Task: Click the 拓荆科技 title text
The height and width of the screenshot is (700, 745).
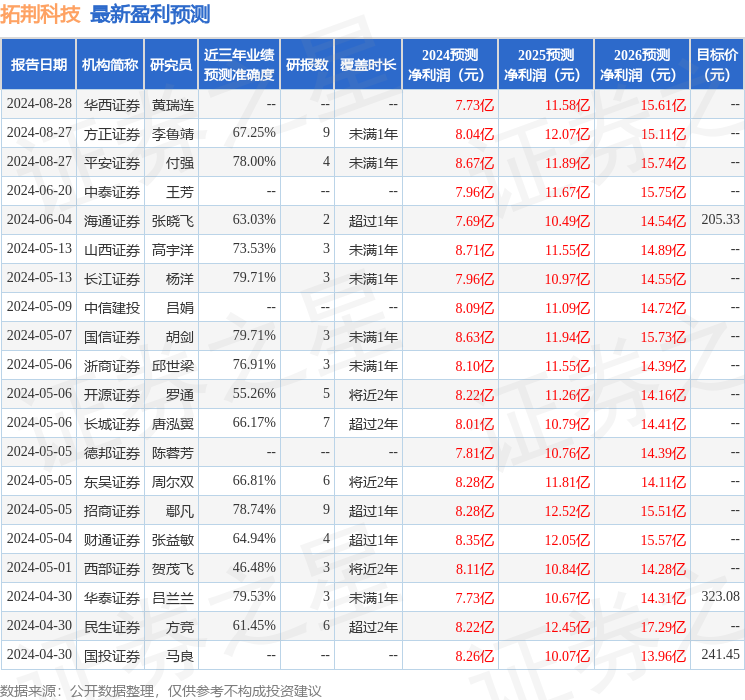Action: (x=40, y=14)
